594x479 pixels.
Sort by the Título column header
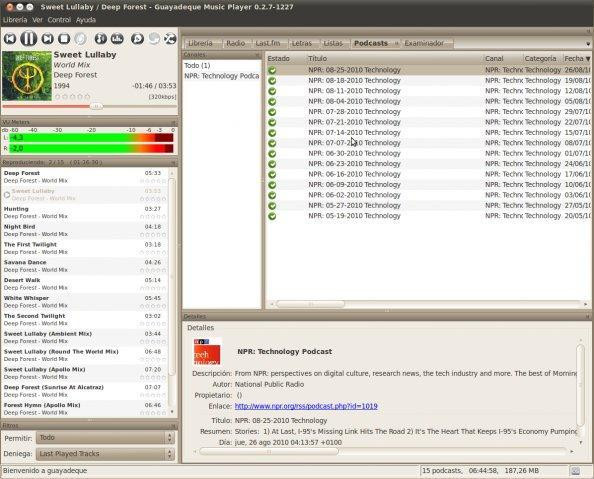tap(394, 58)
